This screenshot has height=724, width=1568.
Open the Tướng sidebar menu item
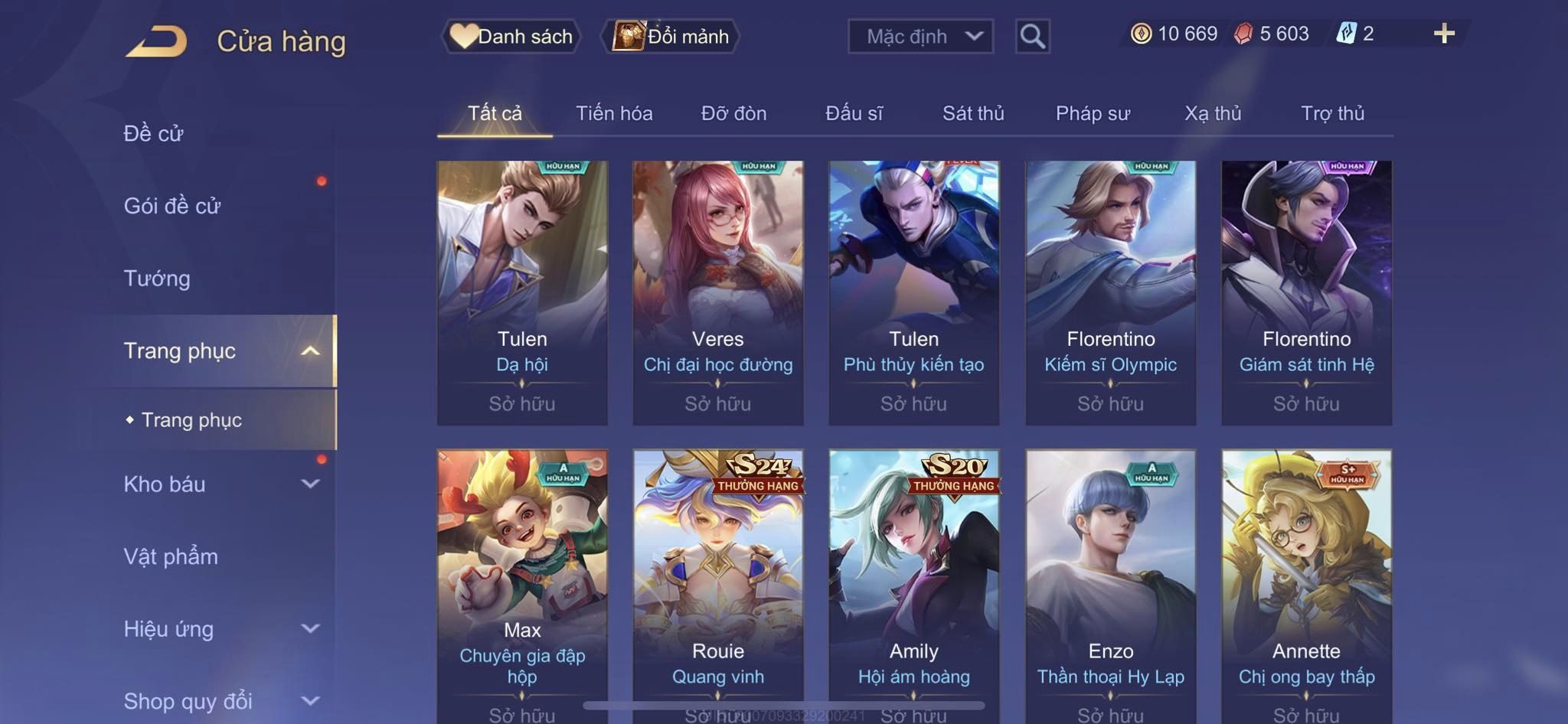[x=157, y=278]
